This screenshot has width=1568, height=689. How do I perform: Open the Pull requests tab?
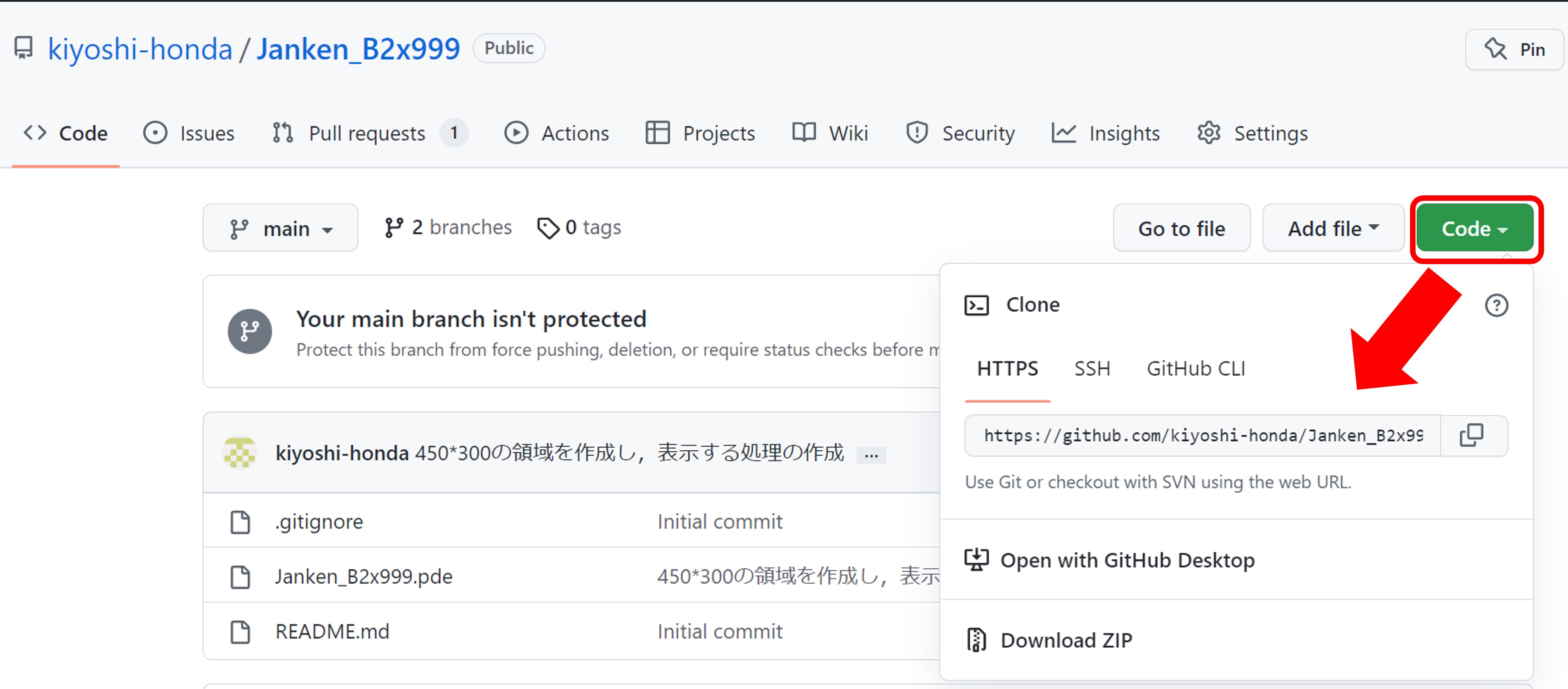367,133
